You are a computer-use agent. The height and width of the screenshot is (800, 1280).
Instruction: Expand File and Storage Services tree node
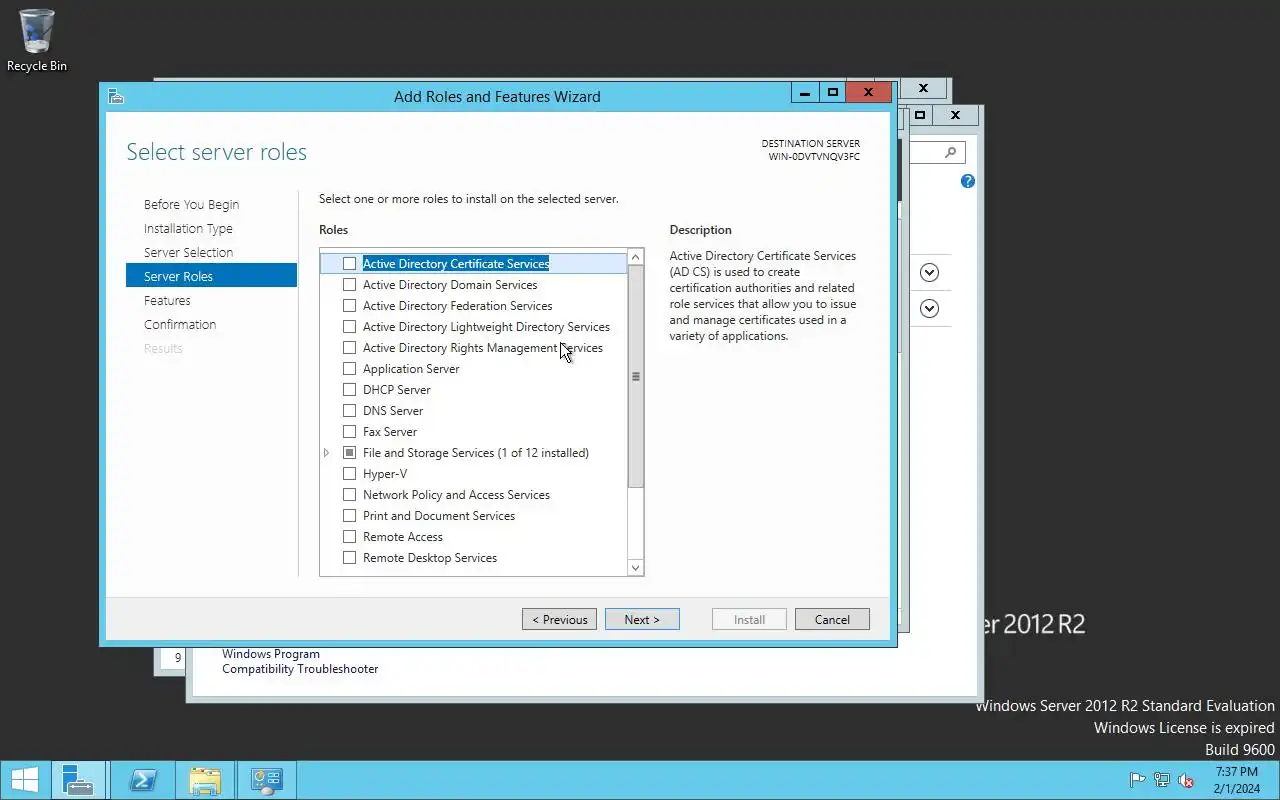coord(327,453)
